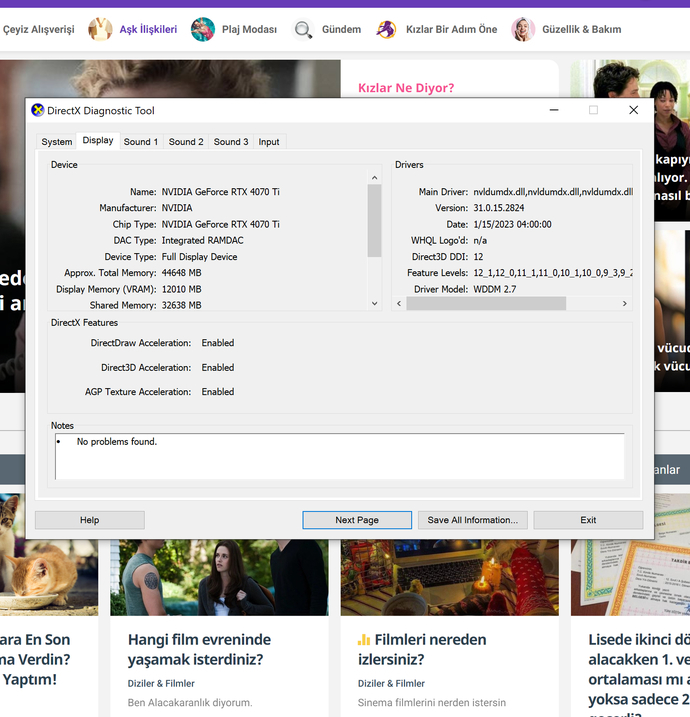The image size is (690, 717).
Task: Click the 'WDDM 2.7' driver model value
Action: (495, 289)
